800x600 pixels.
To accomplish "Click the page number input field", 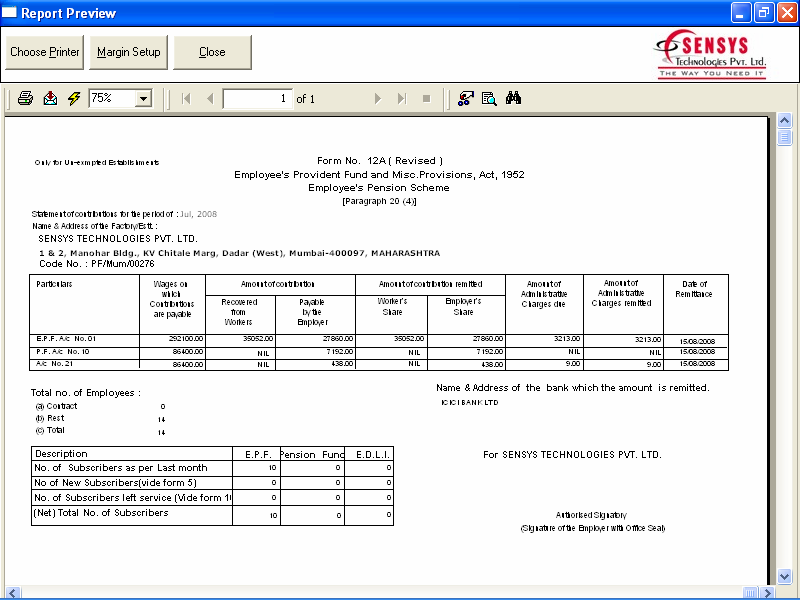I will pos(258,98).
